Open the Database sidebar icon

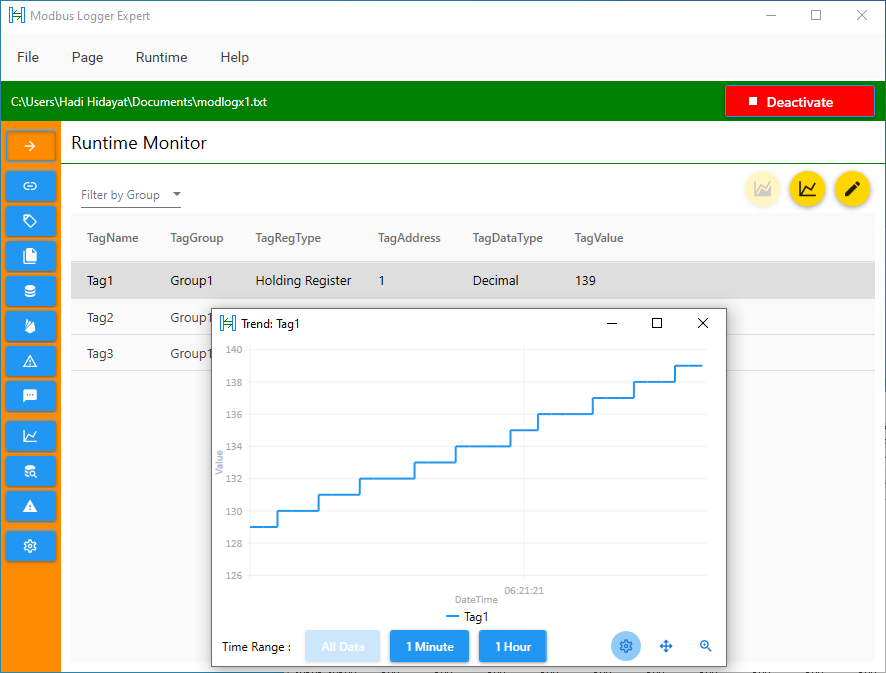click(x=31, y=291)
